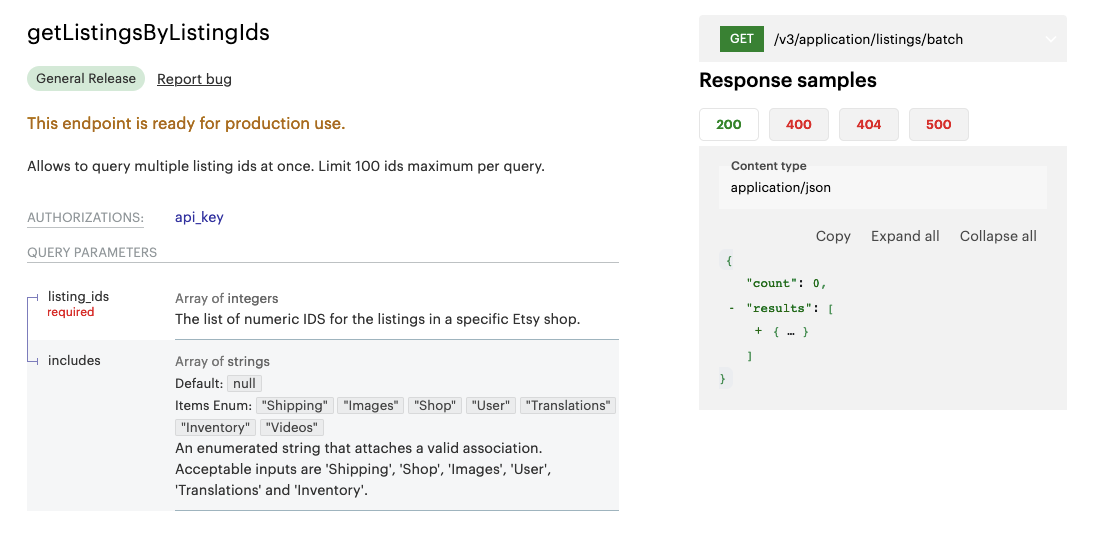Click the "Videos" enum value

pyautogui.click(x=291, y=428)
